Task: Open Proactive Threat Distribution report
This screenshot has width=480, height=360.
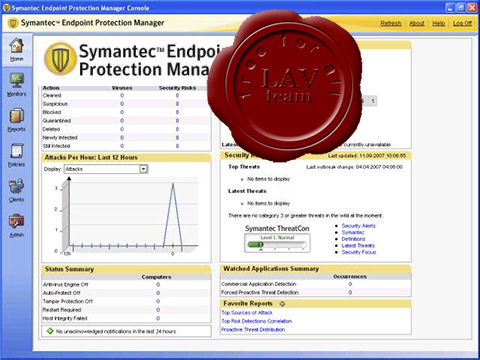Action: 253,329
